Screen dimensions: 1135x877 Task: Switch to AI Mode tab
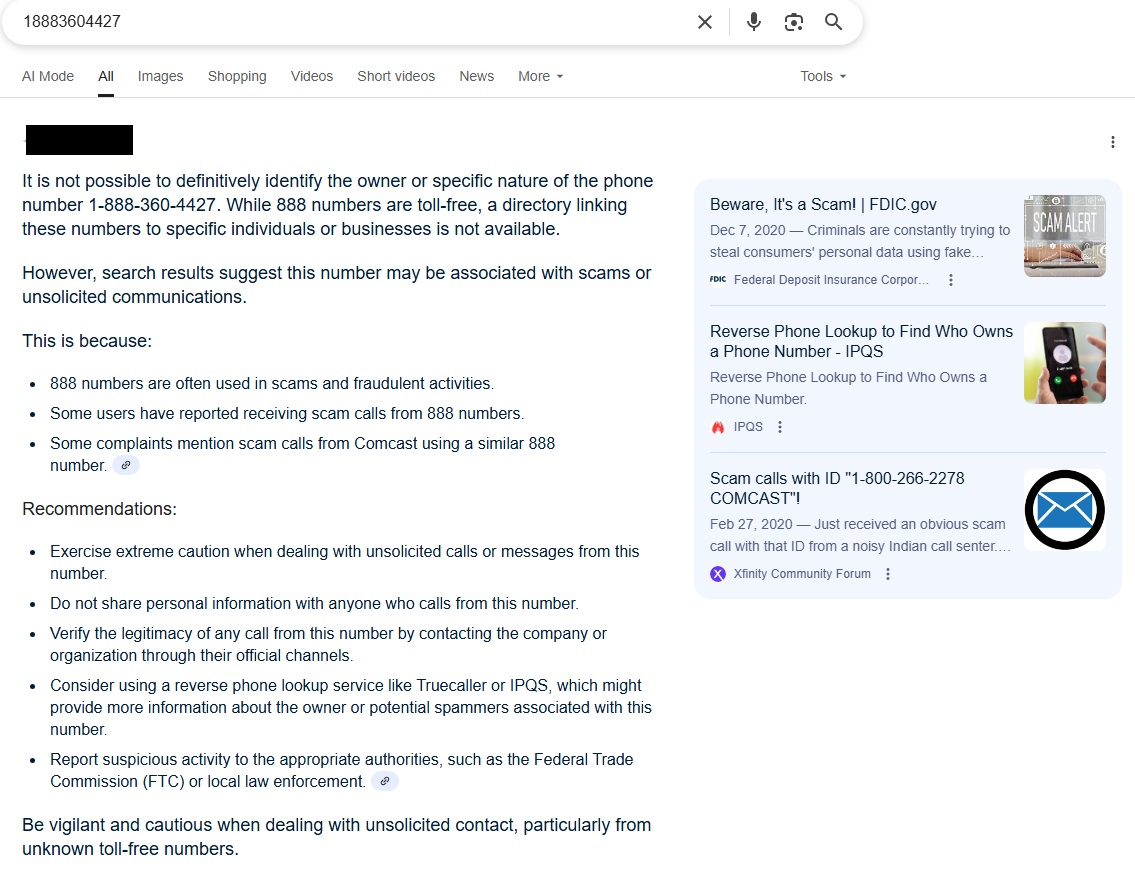[x=48, y=76]
